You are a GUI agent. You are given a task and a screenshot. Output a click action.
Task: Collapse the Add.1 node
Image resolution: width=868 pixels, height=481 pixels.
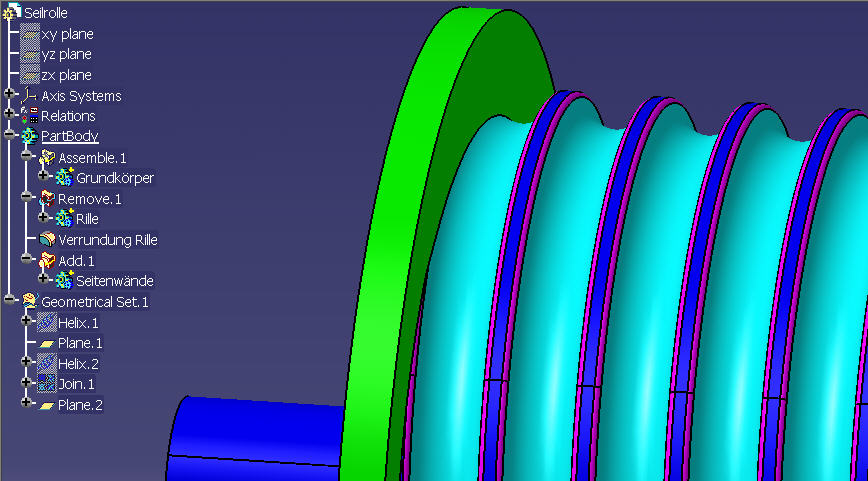pos(26,259)
